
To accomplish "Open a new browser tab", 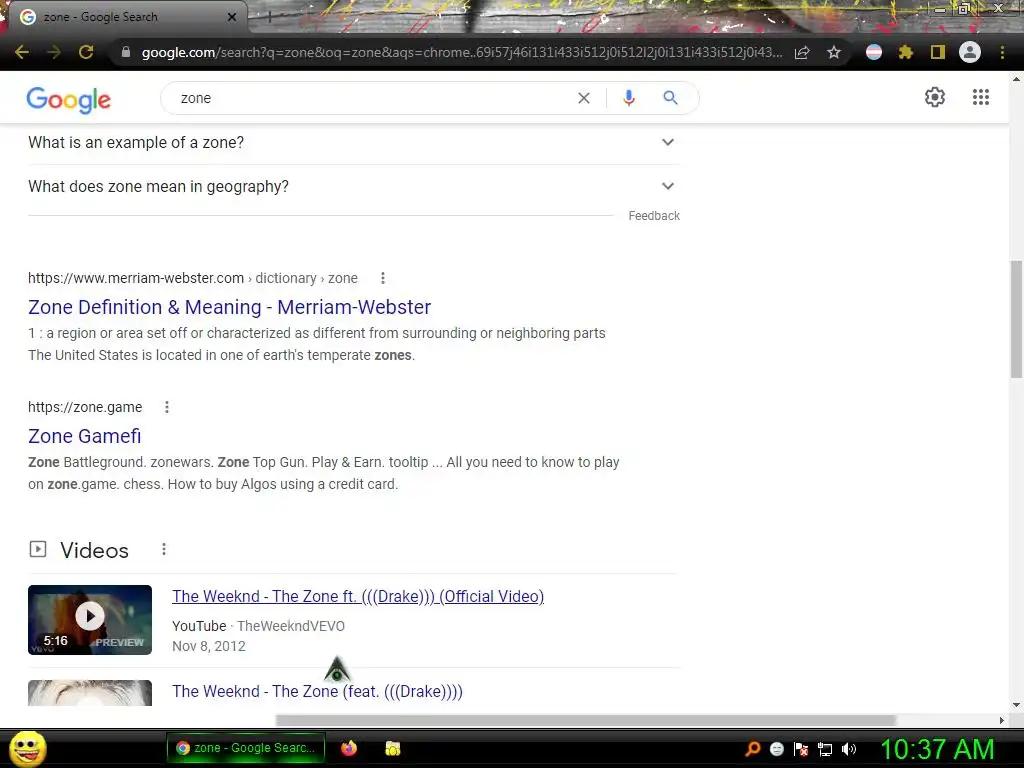I will pyautogui.click(x=269, y=17).
